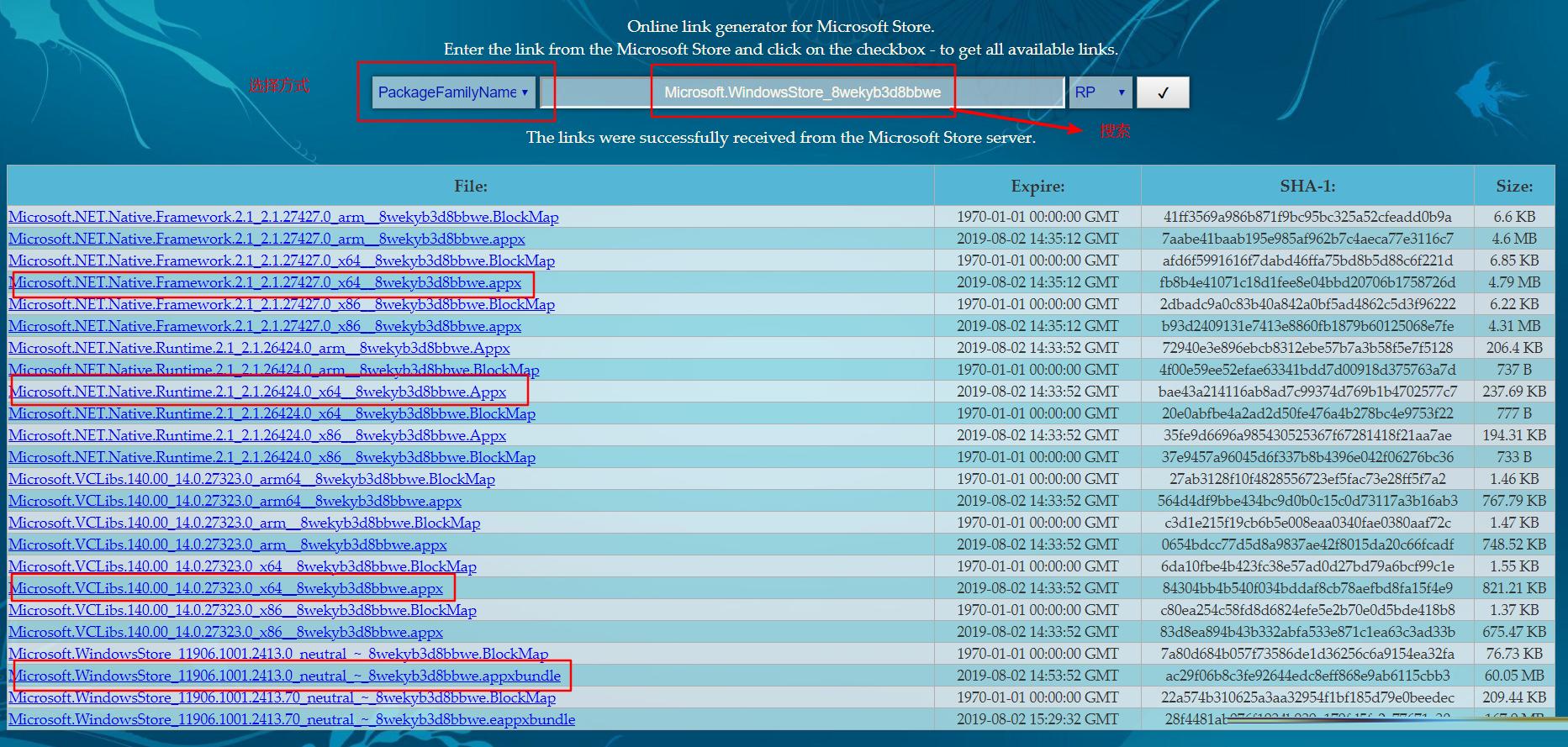
Task: Select SHA-1 hash ac29f06b8c3fe92644edc8eff868e9ab6115cbb3
Action: pos(1307,676)
